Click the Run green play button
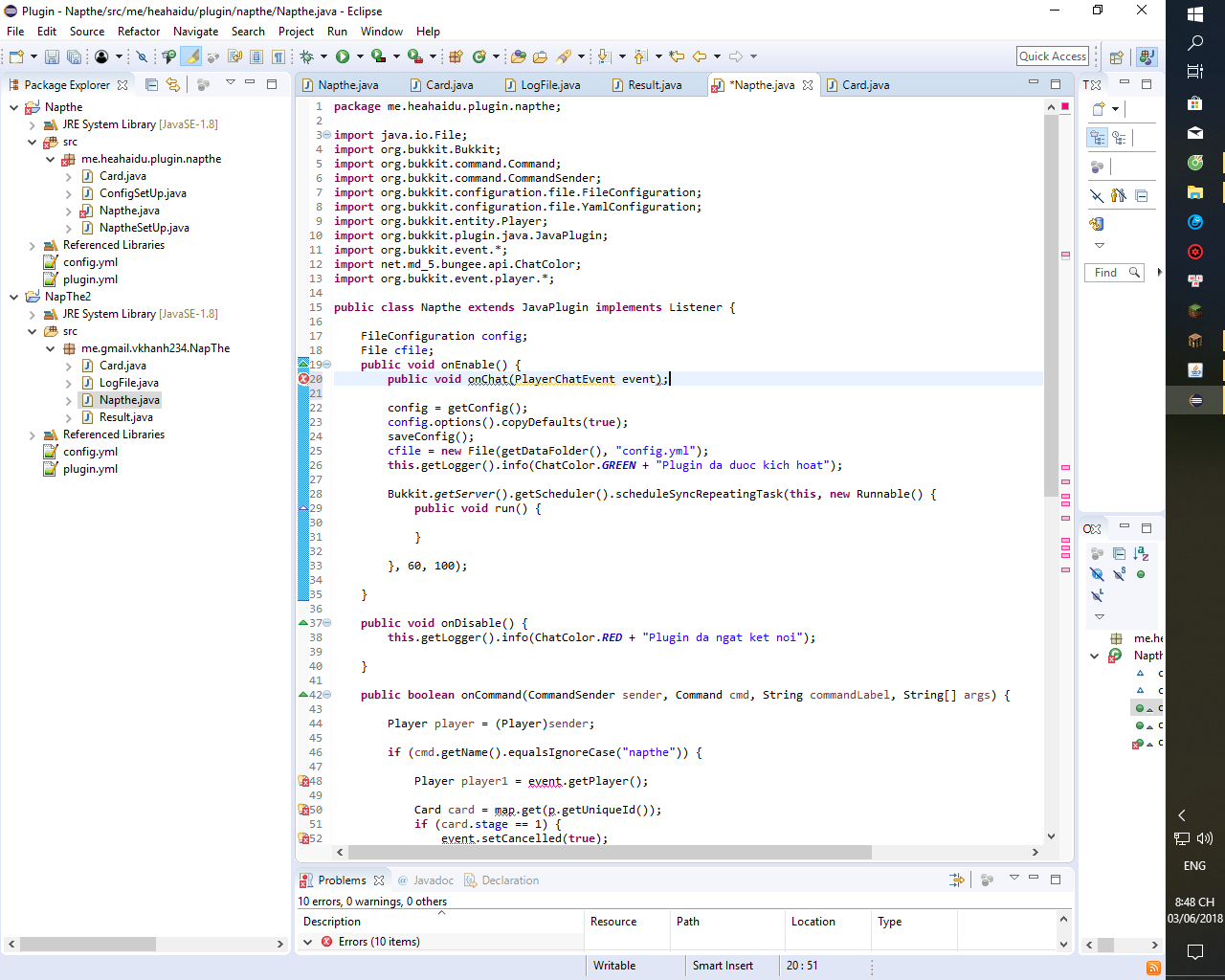Viewport: 1225px width, 980px height. [342, 56]
